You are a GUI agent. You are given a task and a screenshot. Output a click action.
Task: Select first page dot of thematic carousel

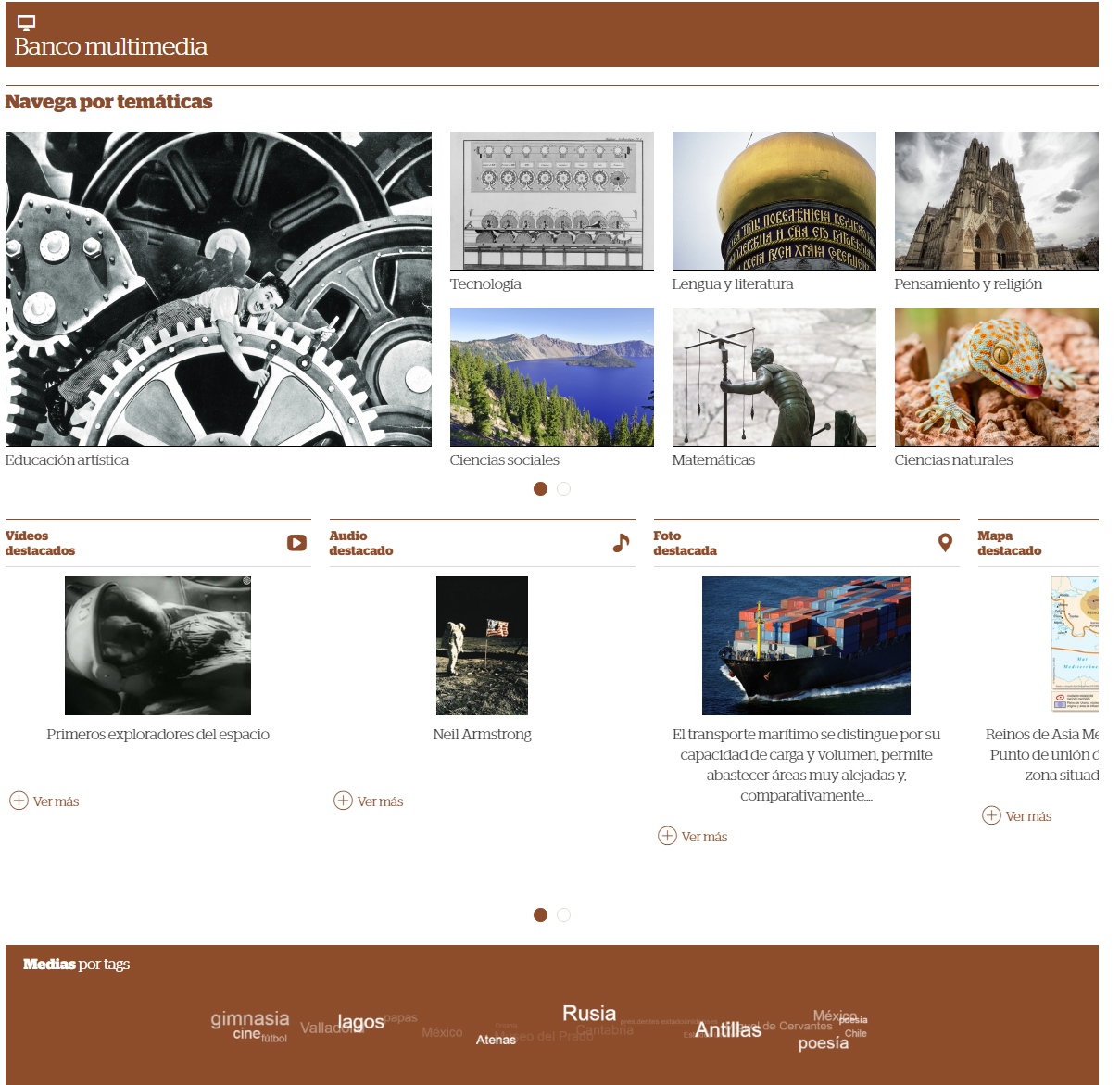click(540, 488)
